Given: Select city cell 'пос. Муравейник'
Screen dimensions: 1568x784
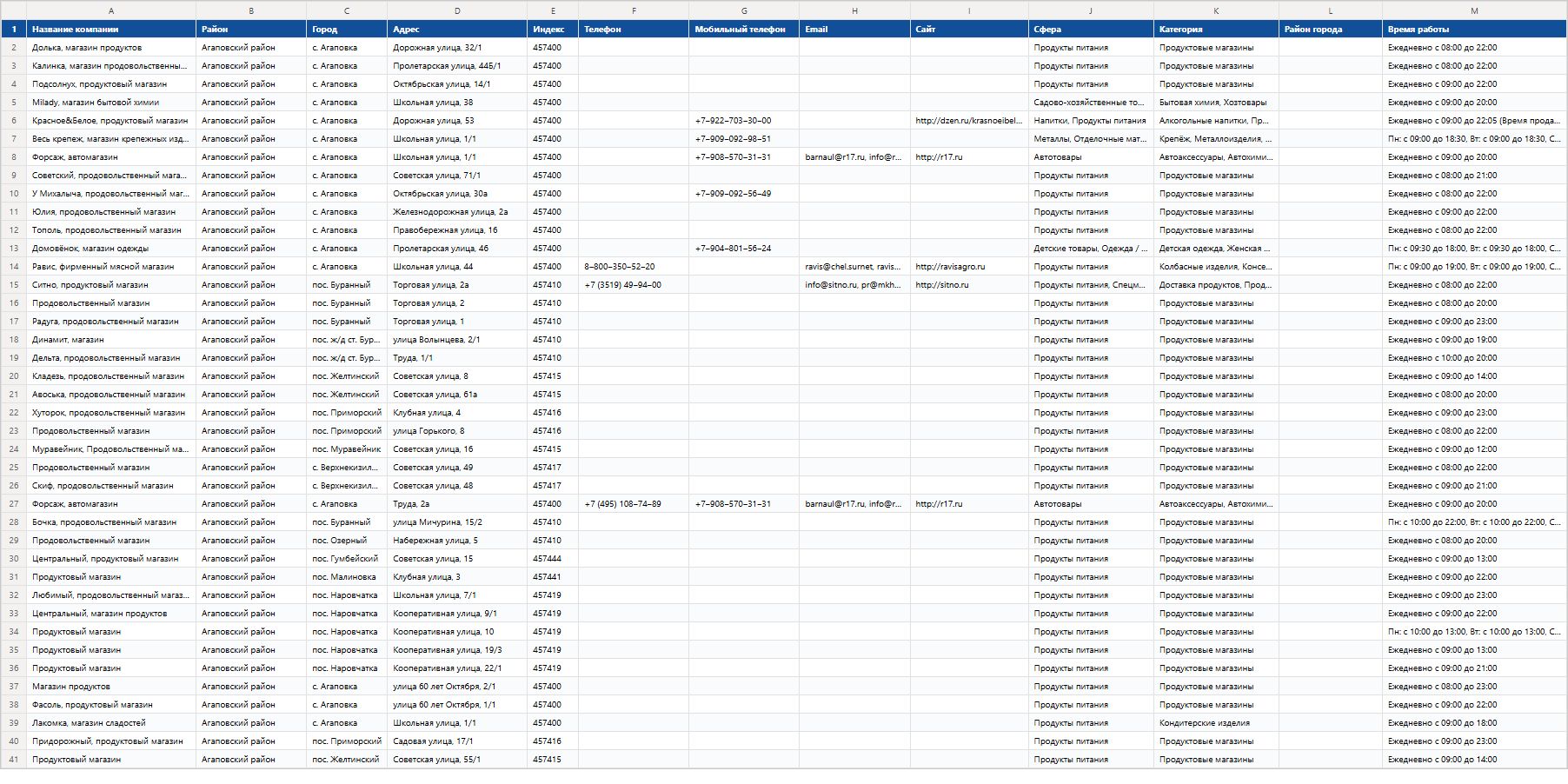Looking at the screenshot, I should click(347, 449).
